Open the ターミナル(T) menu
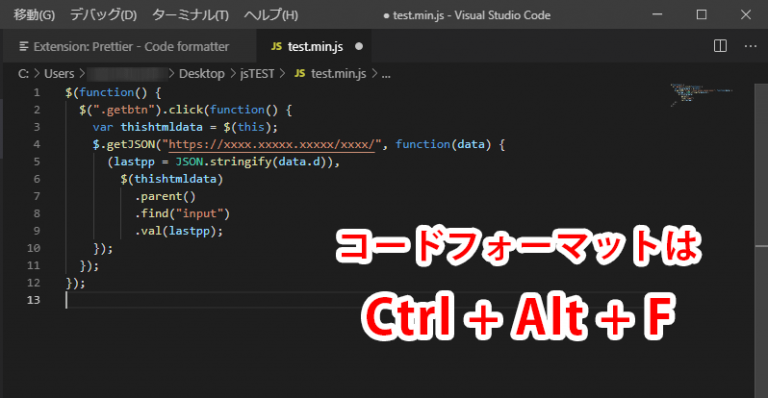Viewport: 768px width, 398px height. point(190,15)
